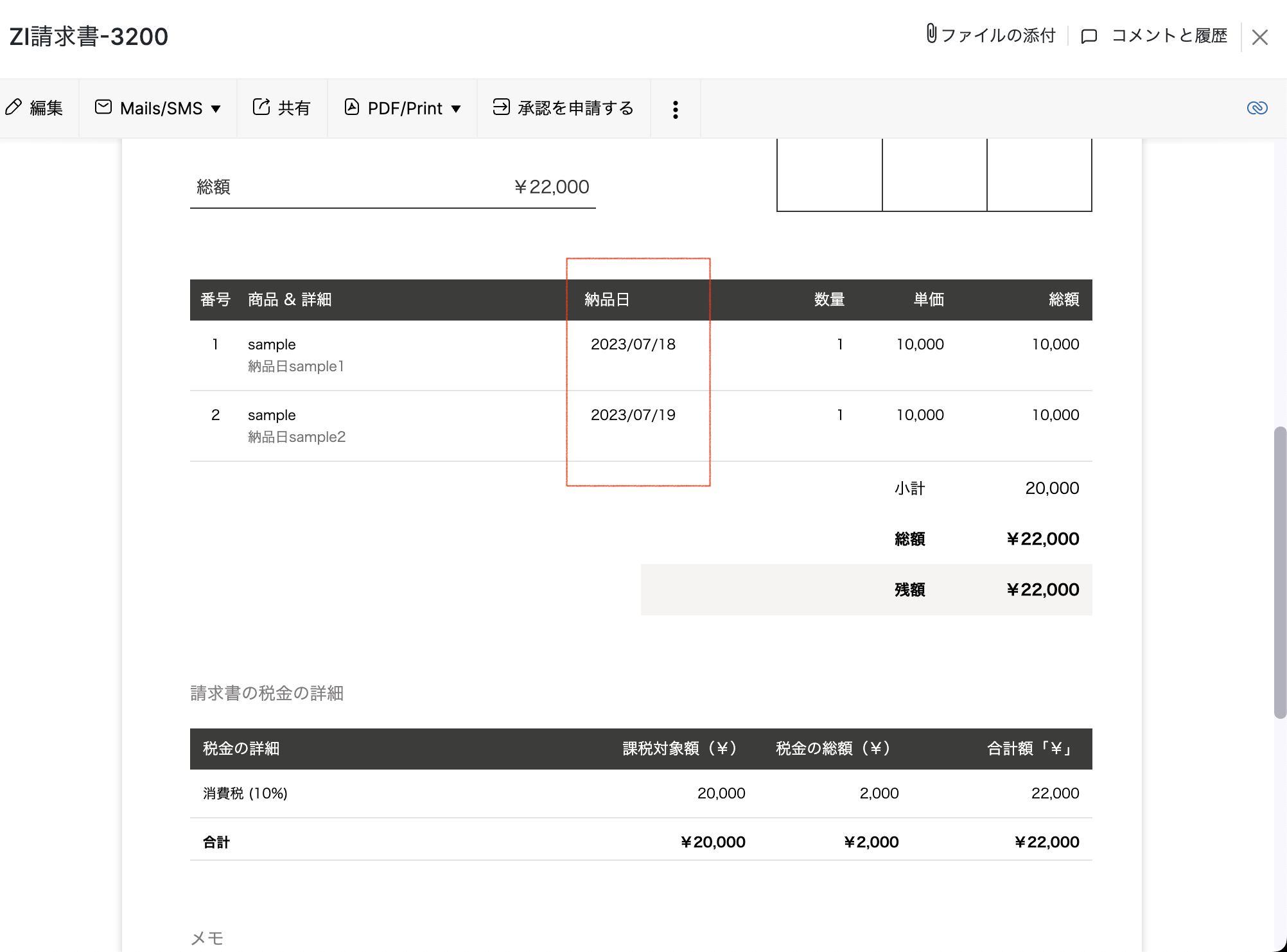Click 承認を申請する button
The width and height of the screenshot is (1287, 952).
click(x=575, y=108)
